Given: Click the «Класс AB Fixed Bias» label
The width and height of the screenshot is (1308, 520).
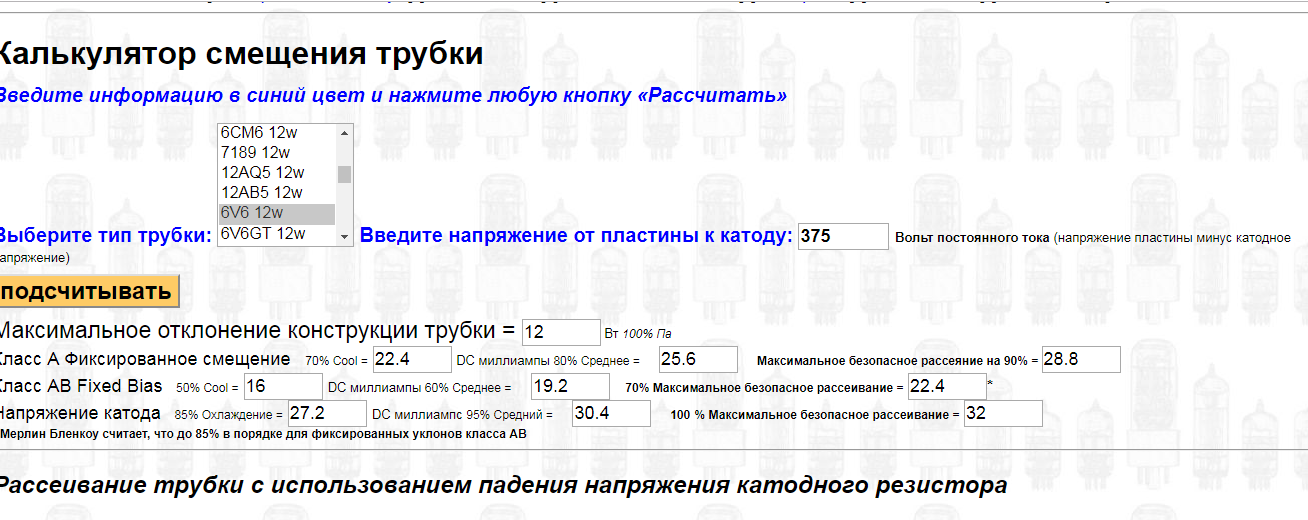Looking at the screenshot, I should tap(81, 386).
